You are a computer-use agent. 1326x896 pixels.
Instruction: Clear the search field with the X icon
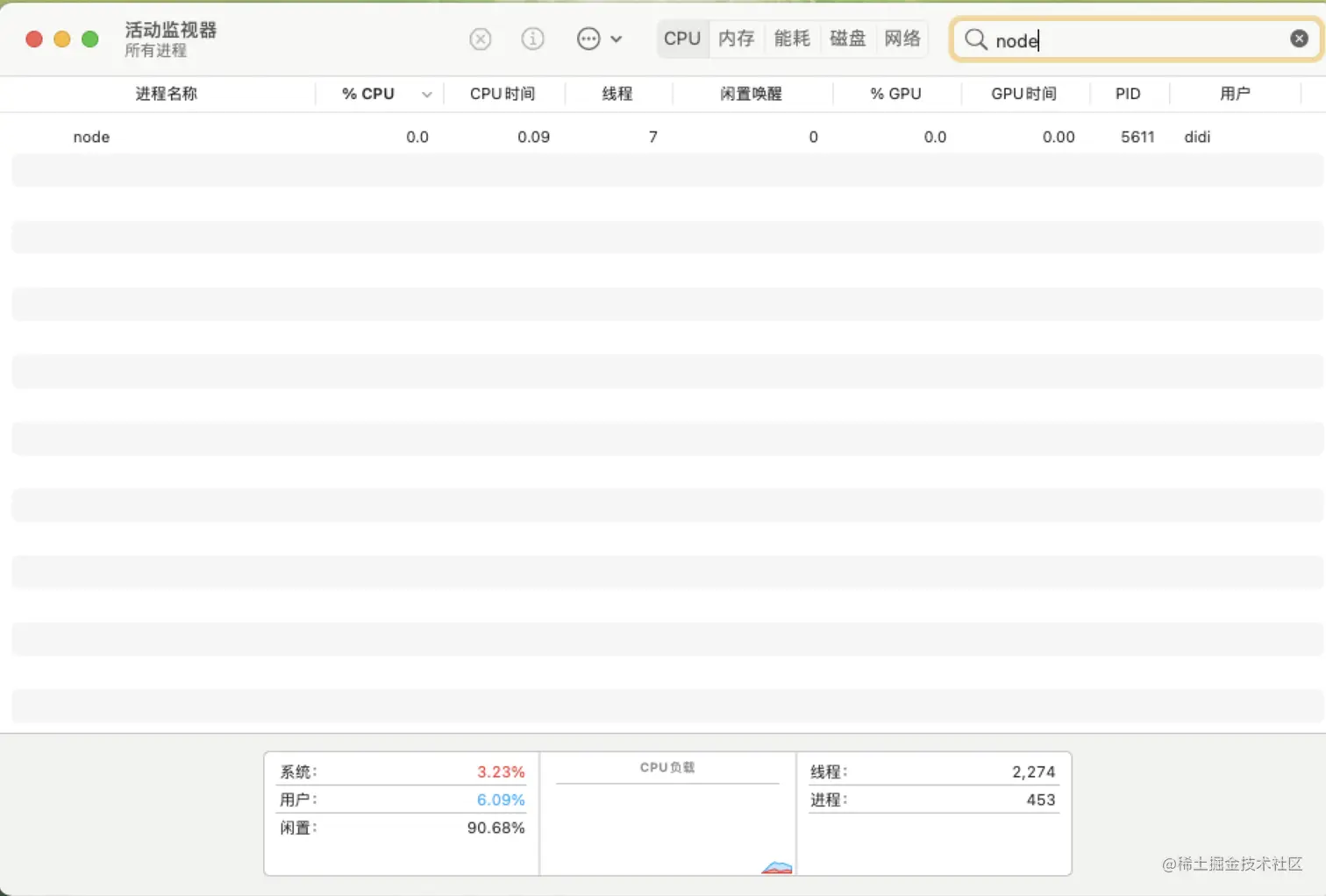tap(1300, 39)
